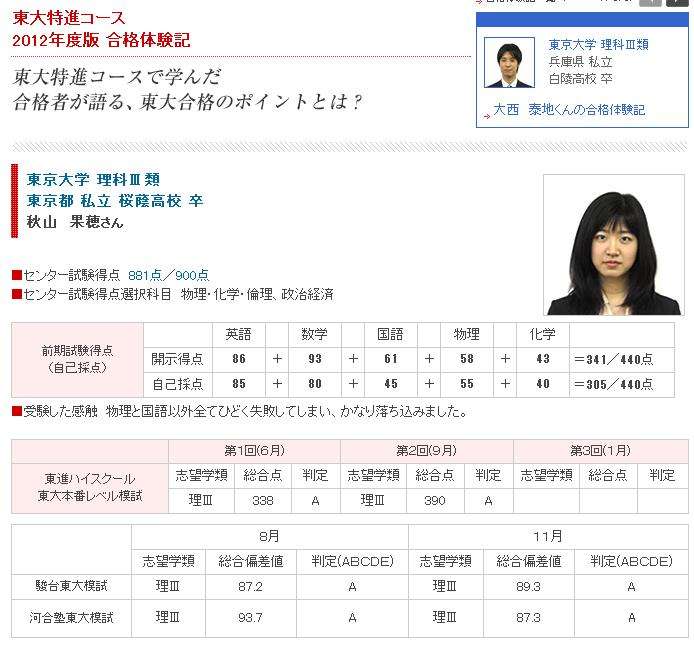Click 自己採点 English score 85
The width and height of the screenshot is (694, 646).
point(239,384)
